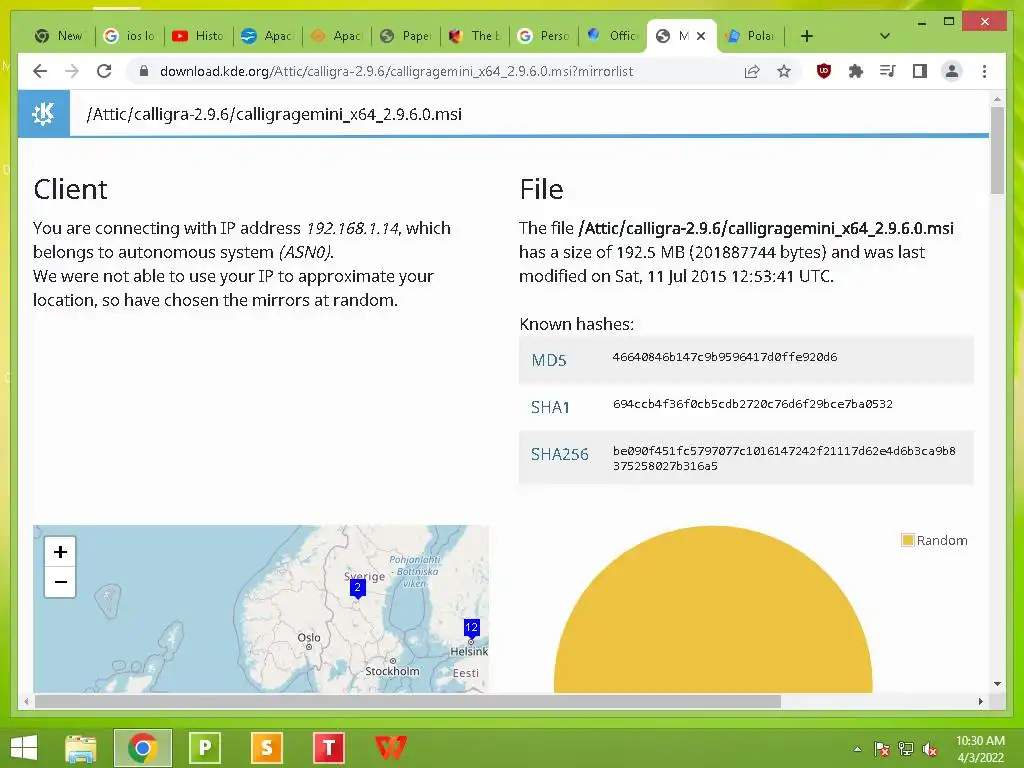This screenshot has height=768, width=1024.
Task: Click the scroll right arrow on the horizontal scrollbar
Action: (x=980, y=701)
